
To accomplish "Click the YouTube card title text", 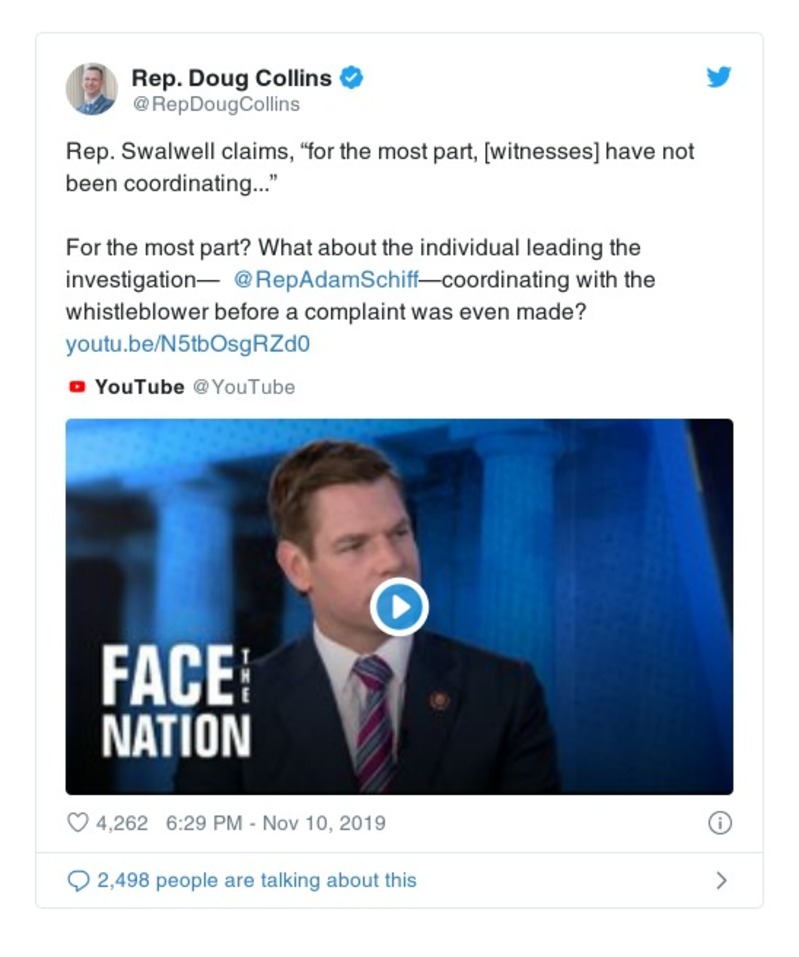I will click(139, 387).
